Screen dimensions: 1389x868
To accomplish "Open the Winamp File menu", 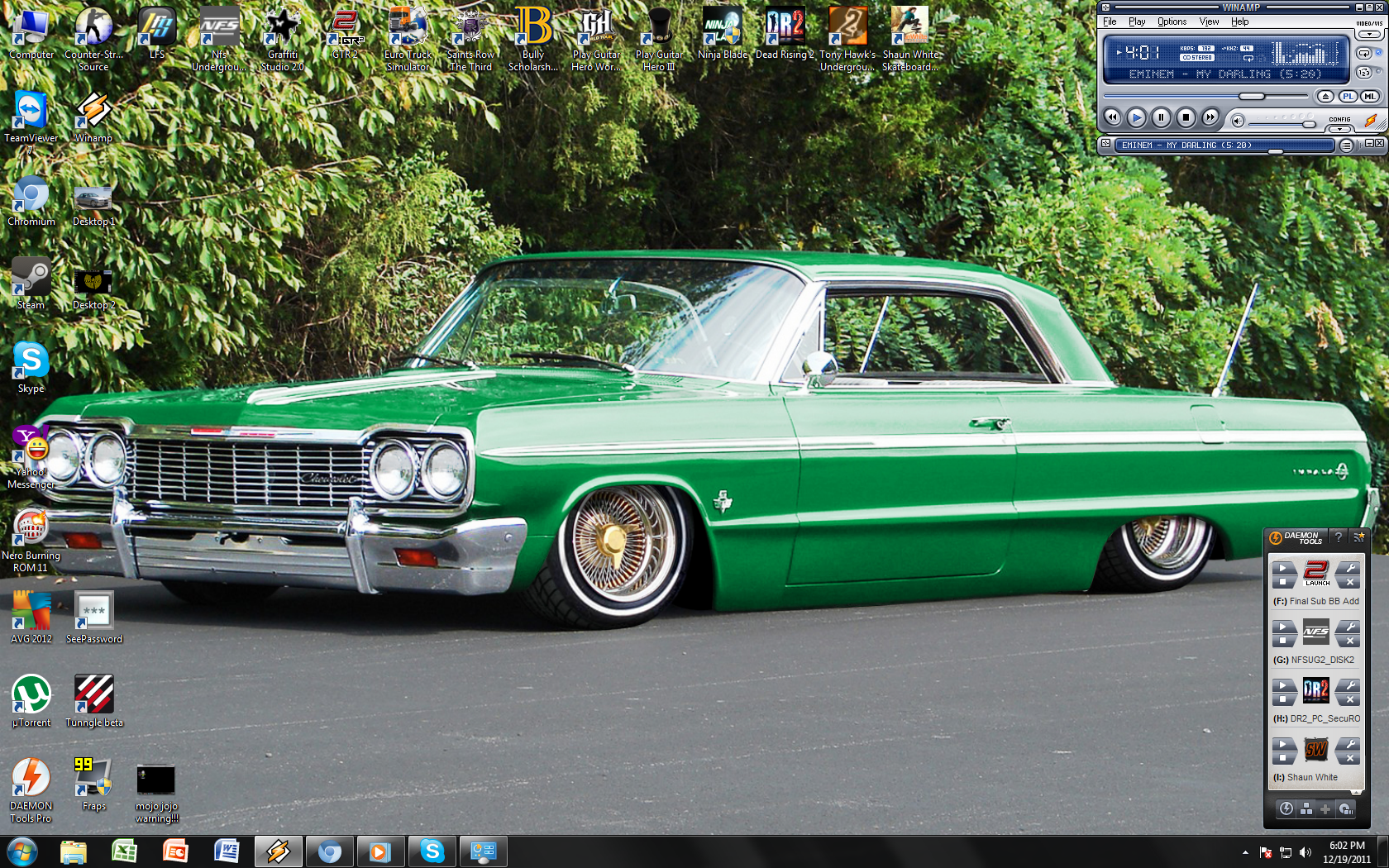I will (x=1110, y=21).
